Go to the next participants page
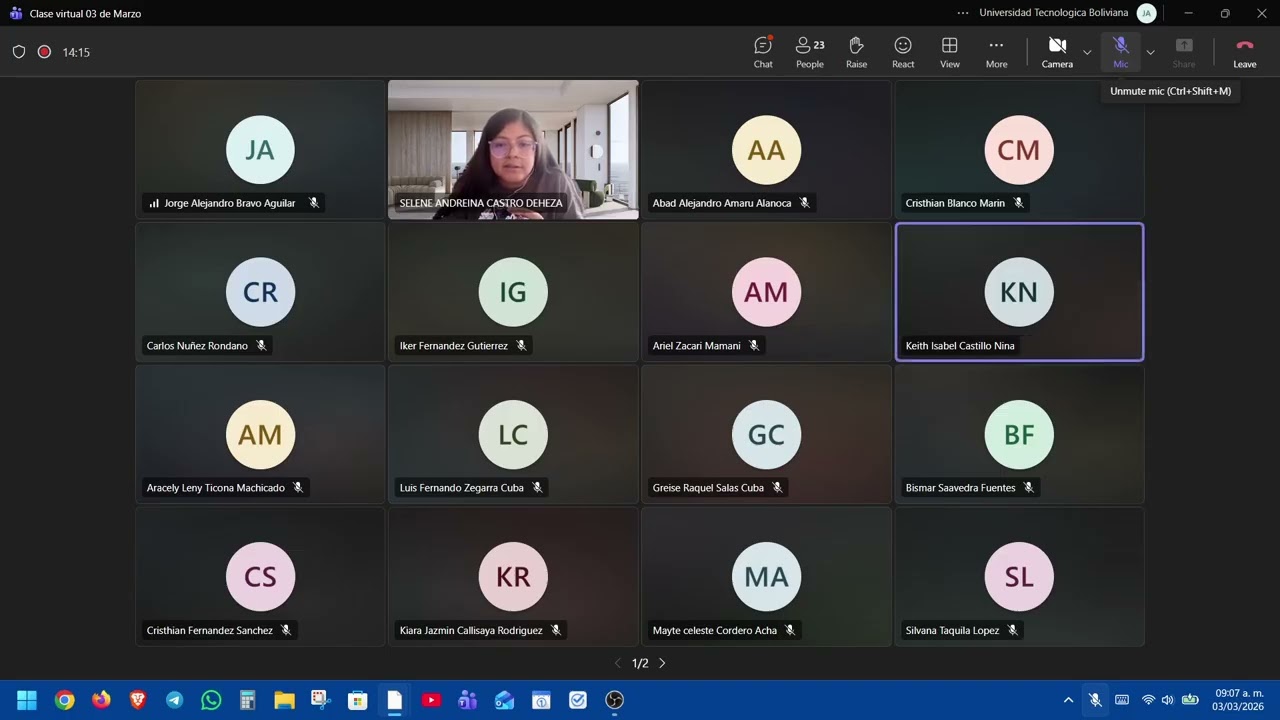Screen dimensions: 1280x720 [x=662, y=663]
